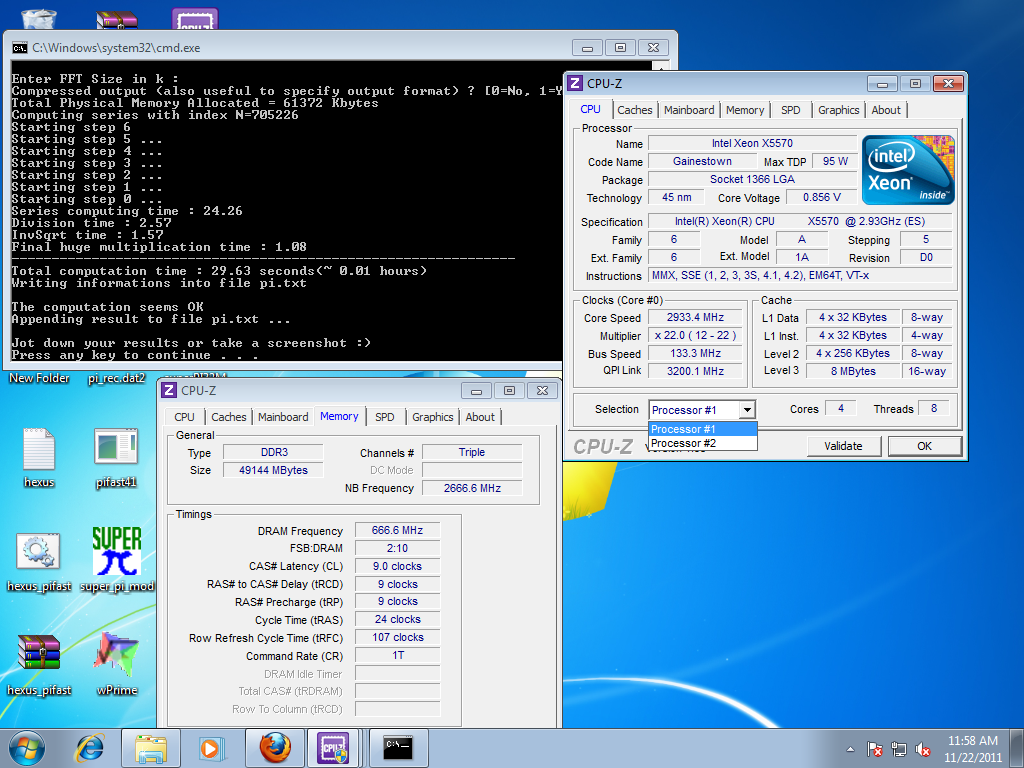
Task: Open Windows Explorer from taskbar
Action: [x=151, y=748]
